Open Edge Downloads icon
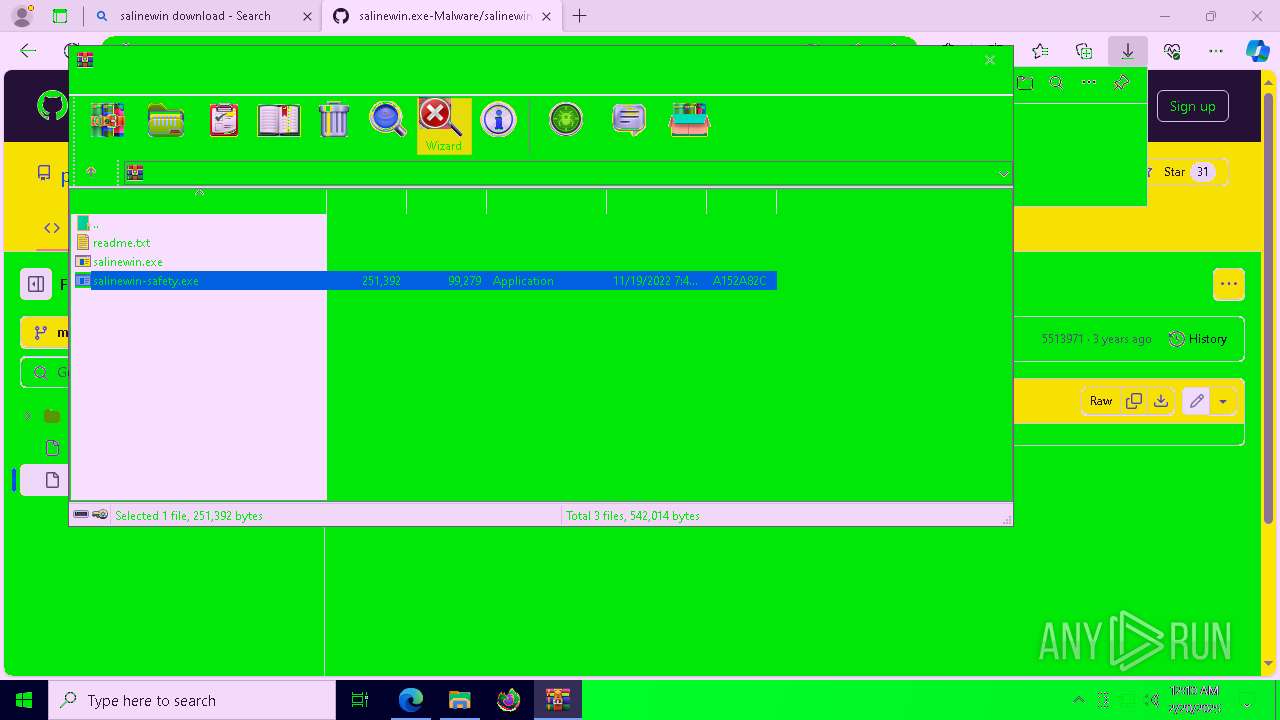 point(1128,51)
